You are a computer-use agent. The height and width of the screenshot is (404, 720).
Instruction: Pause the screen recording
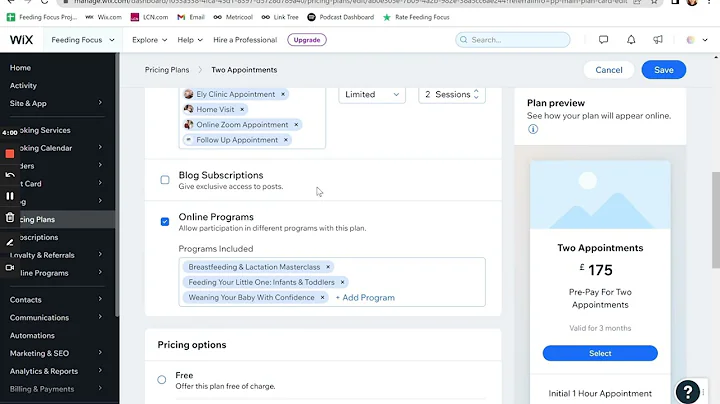click(x=10, y=196)
